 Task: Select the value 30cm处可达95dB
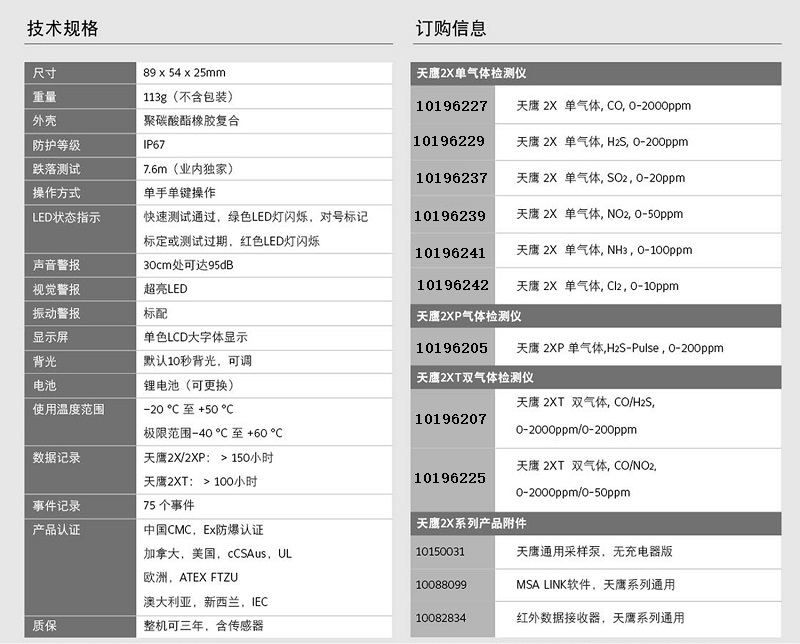coord(188,265)
